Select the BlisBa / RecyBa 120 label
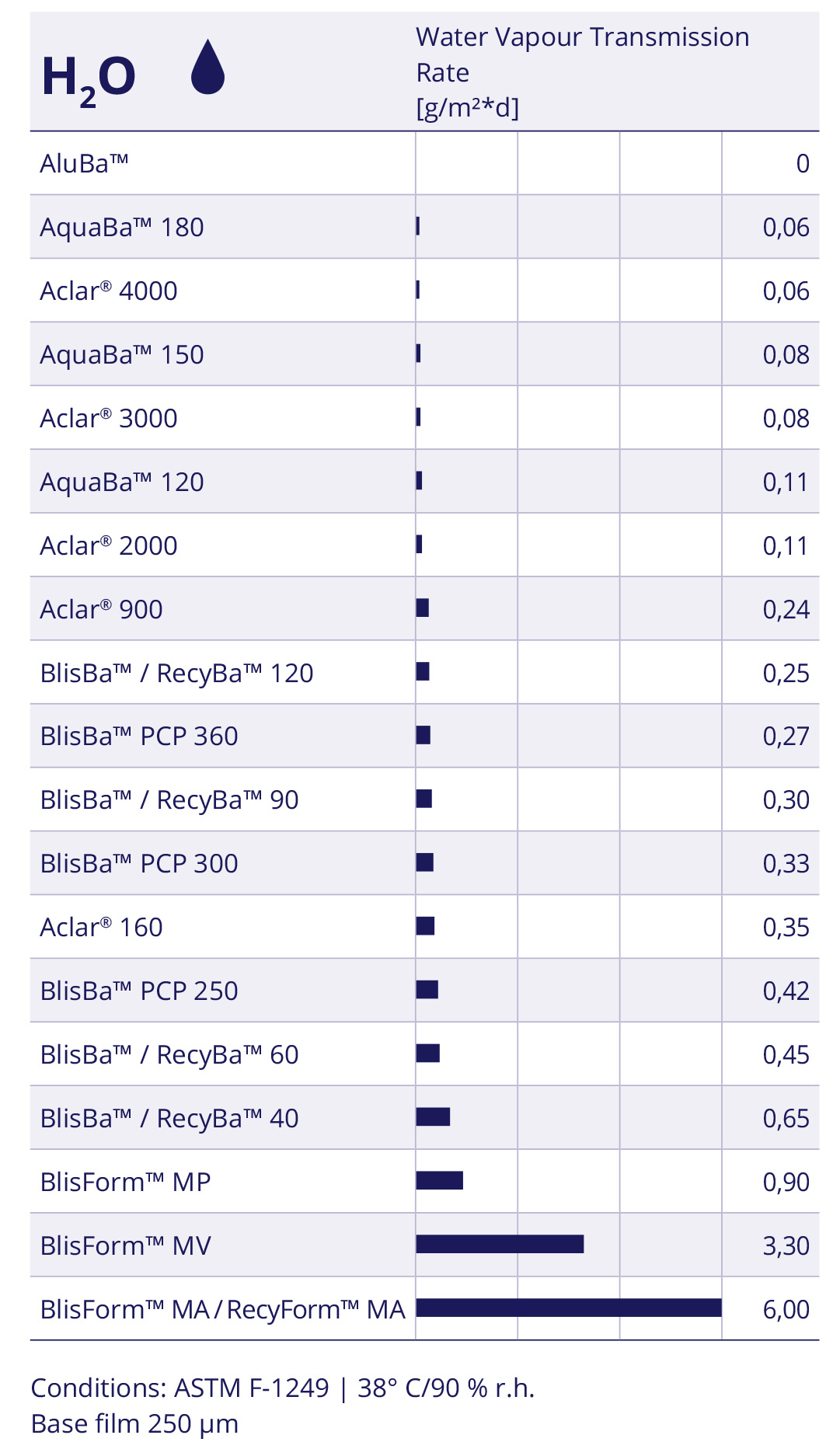The height and width of the screenshot is (1456, 840). (176, 673)
